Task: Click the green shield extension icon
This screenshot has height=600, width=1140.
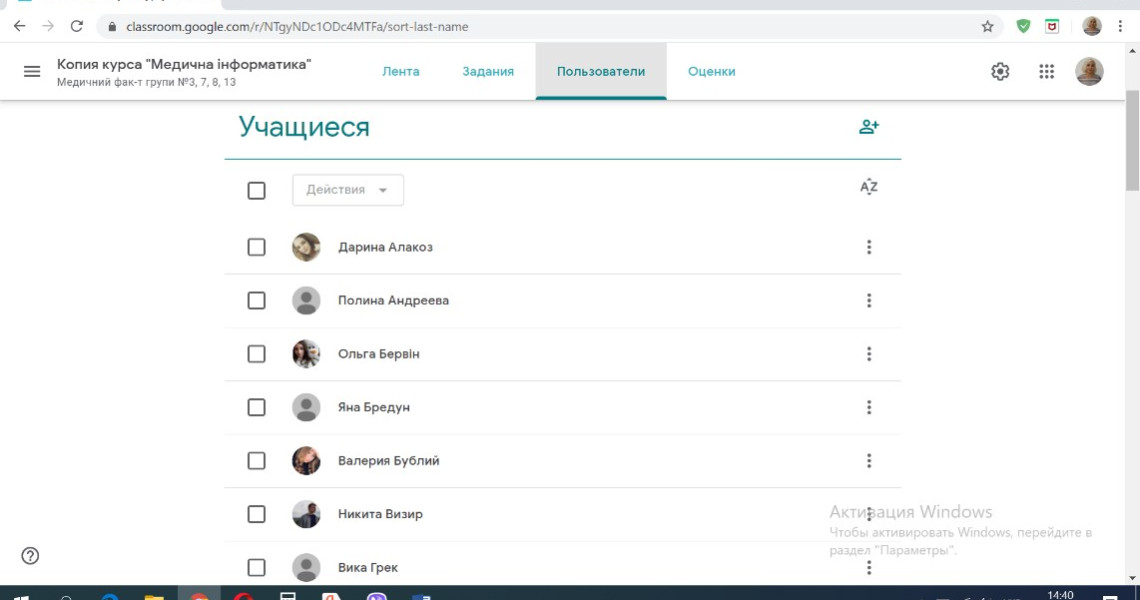Action: click(1023, 26)
